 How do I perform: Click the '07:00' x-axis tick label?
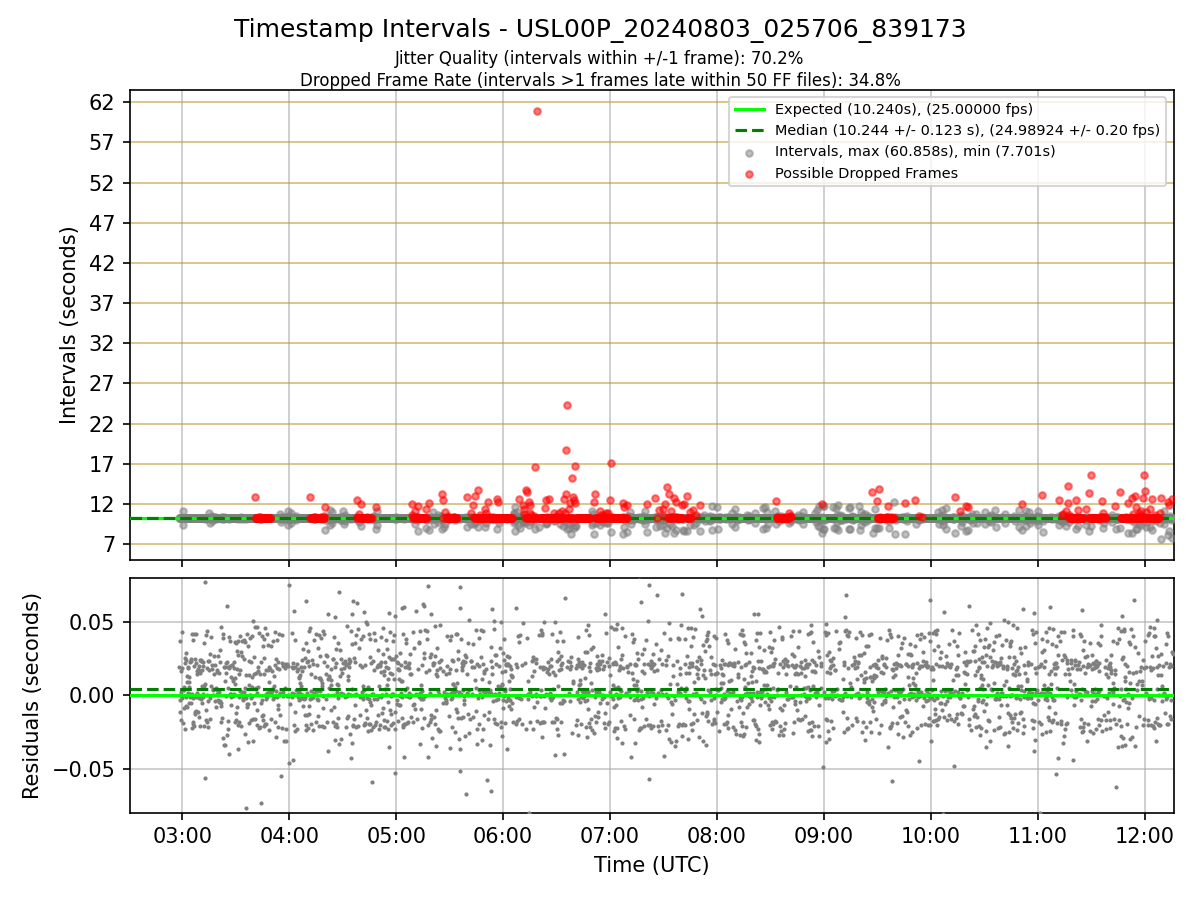click(610, 835)
